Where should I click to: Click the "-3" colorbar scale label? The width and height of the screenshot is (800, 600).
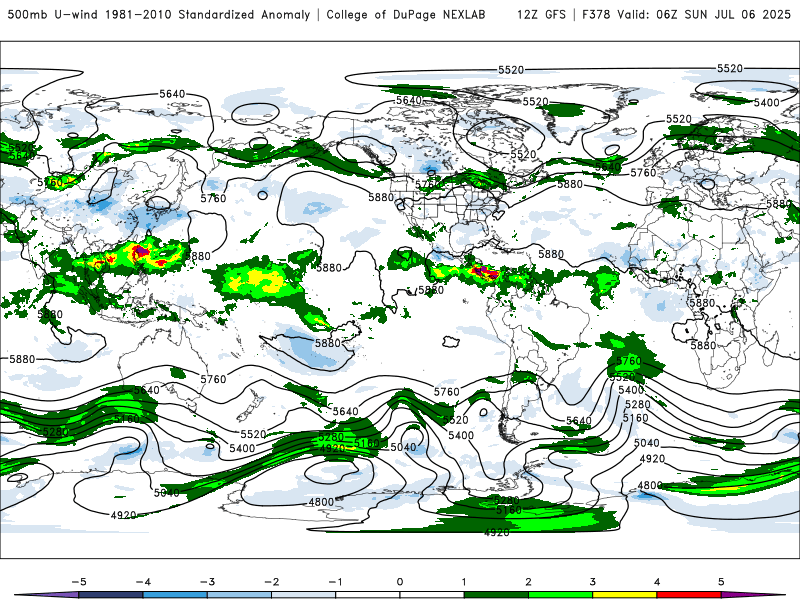click(x=207, y=582)
